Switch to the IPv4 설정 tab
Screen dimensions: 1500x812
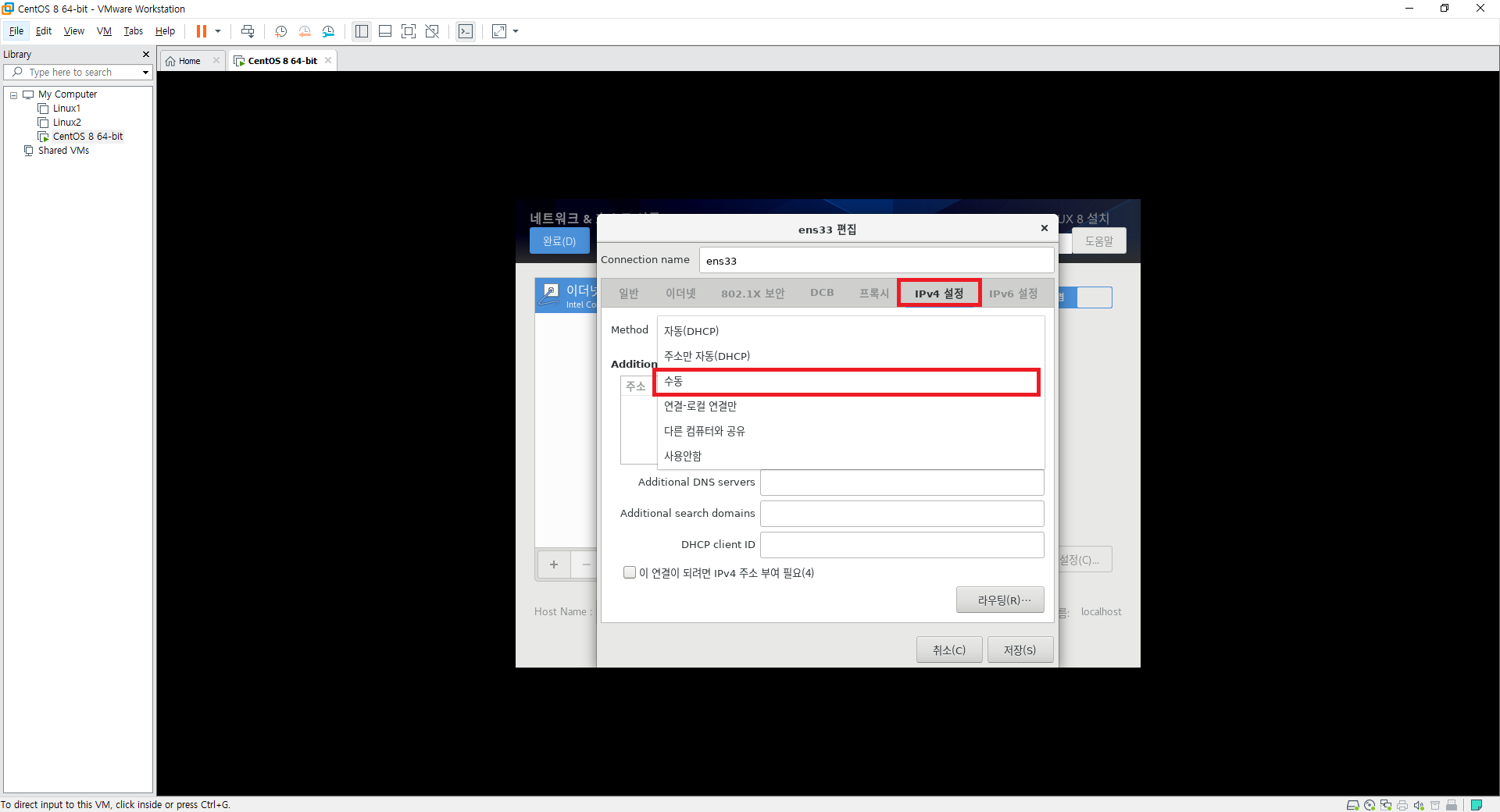939,293
